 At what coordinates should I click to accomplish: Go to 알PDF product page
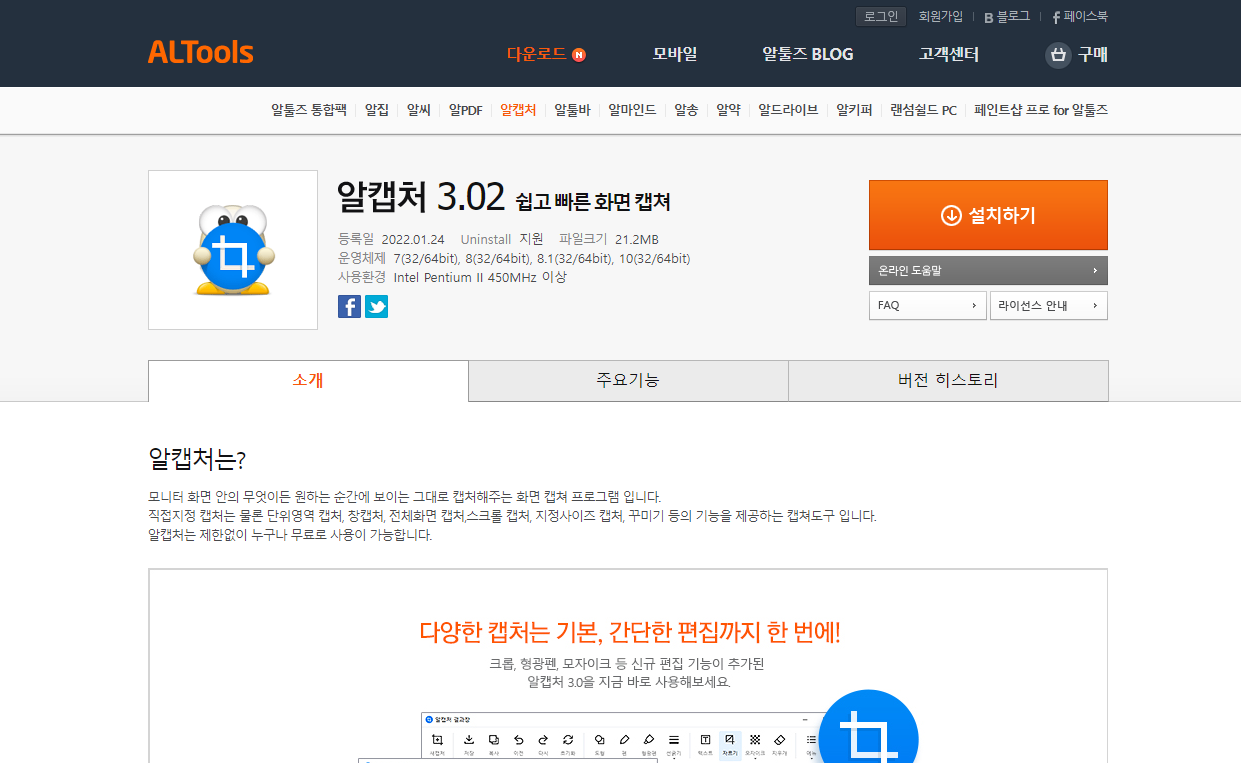[x=466, y=110]
